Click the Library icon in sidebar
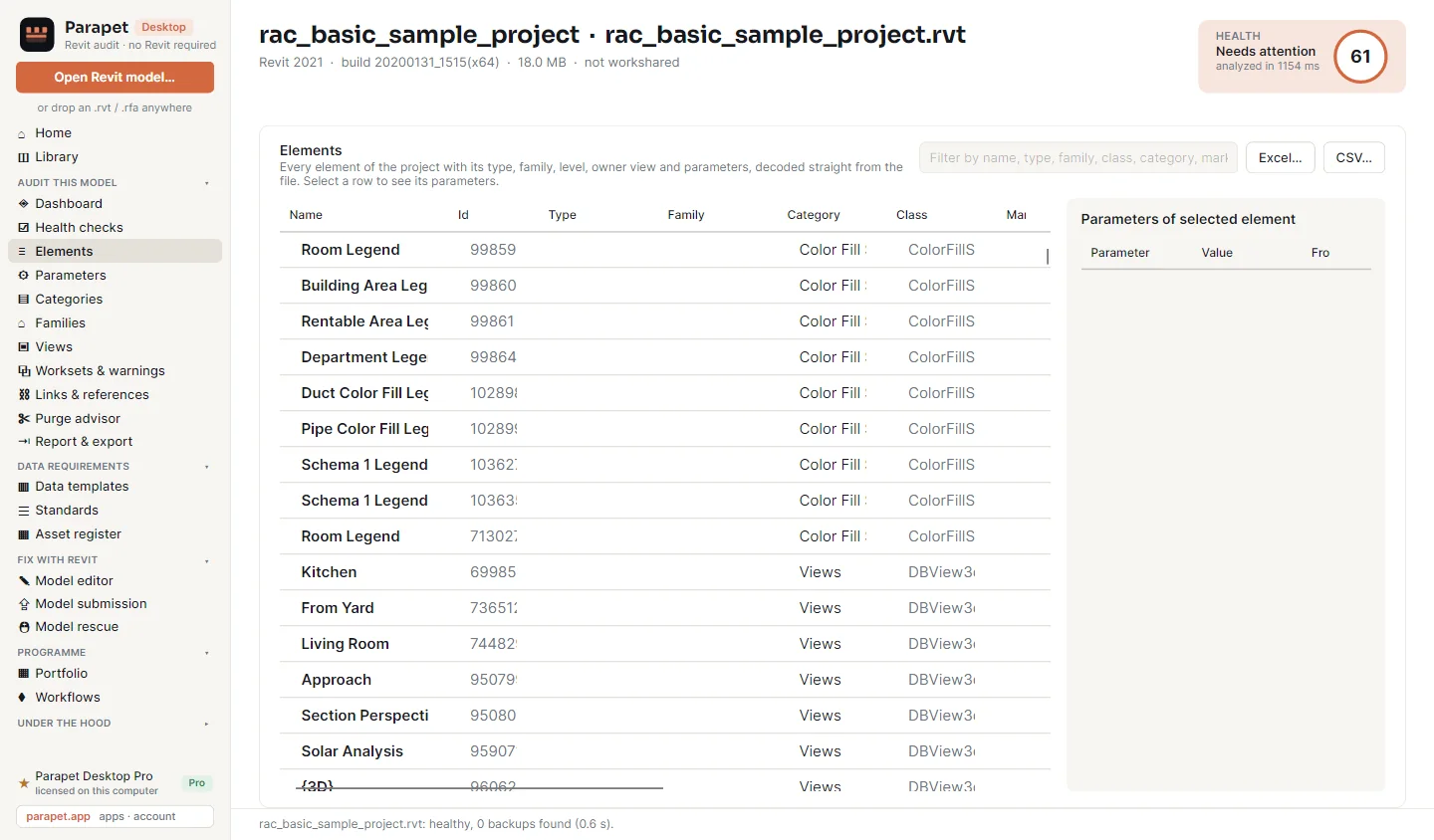Viewport: 1434px width, 840px height. pyautogui.click(x=23, y=157)
